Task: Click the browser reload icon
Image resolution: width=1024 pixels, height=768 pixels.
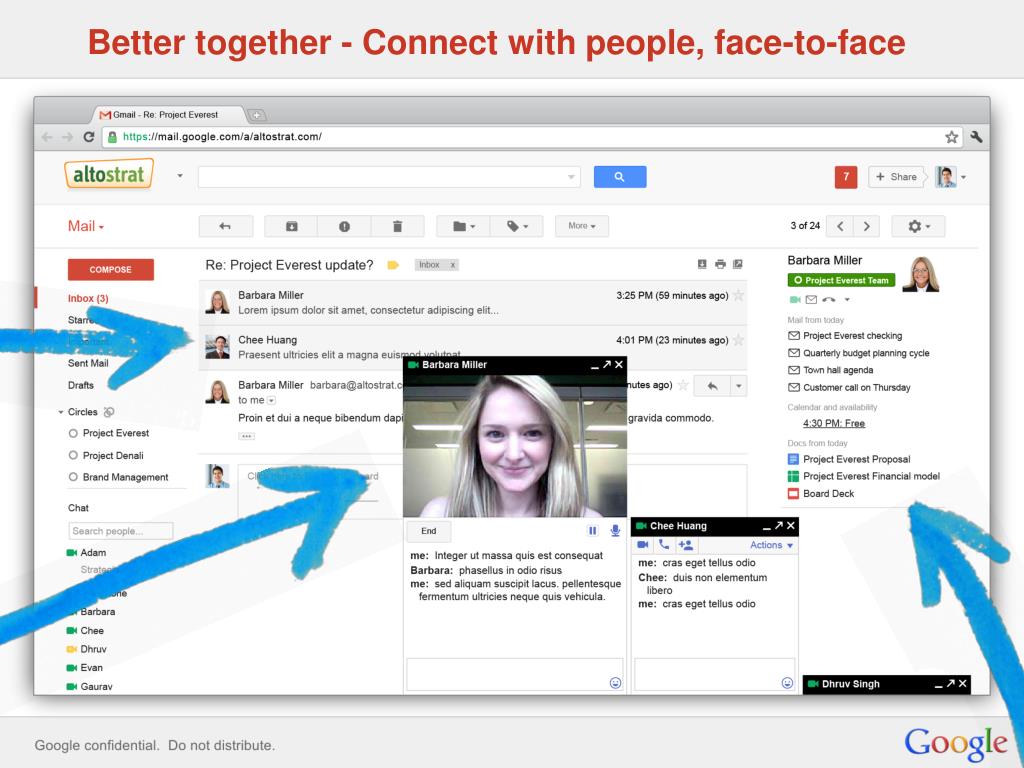Action: click(x=89, y=137)
